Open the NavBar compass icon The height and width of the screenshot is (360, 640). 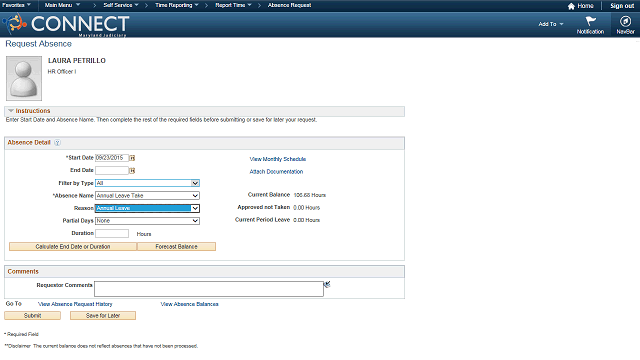625,21
